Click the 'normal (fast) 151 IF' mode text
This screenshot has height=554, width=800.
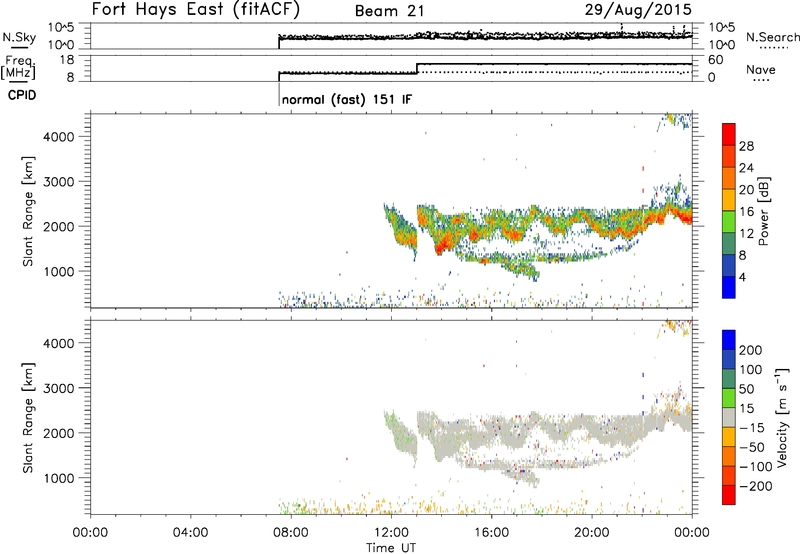tap(346, 99)
